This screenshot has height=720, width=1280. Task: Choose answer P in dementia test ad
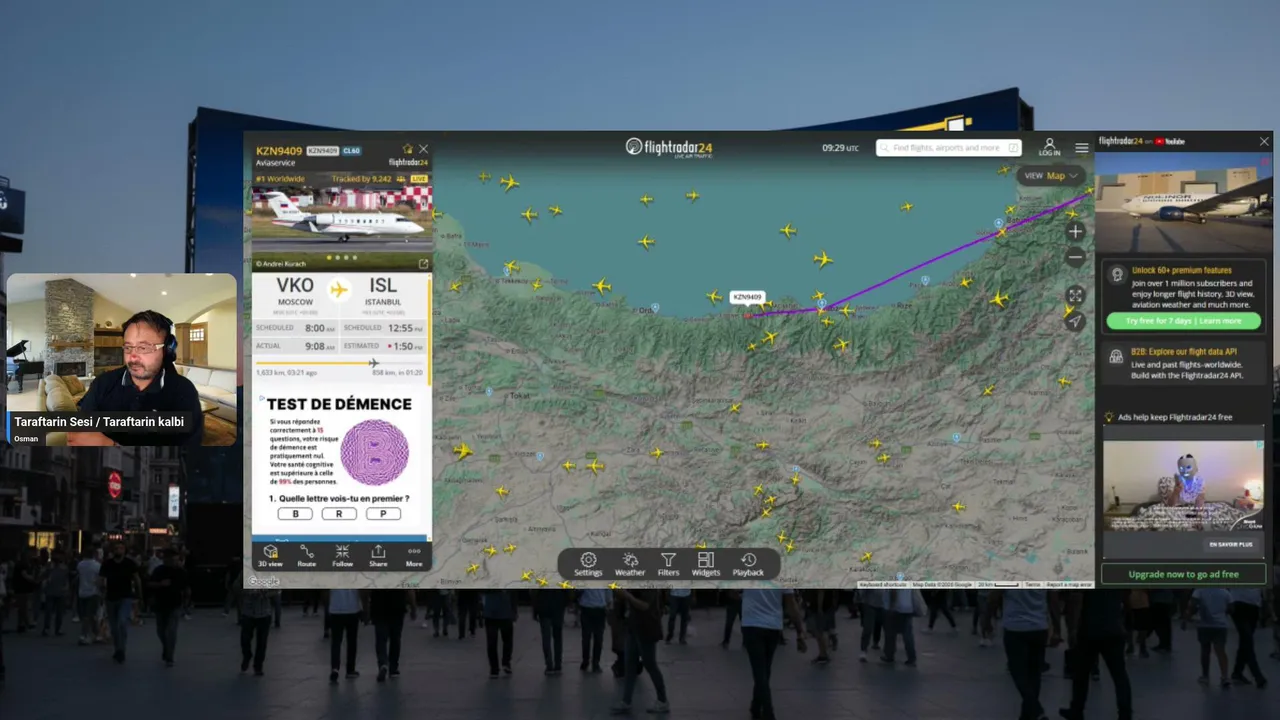tap(383, 514)
